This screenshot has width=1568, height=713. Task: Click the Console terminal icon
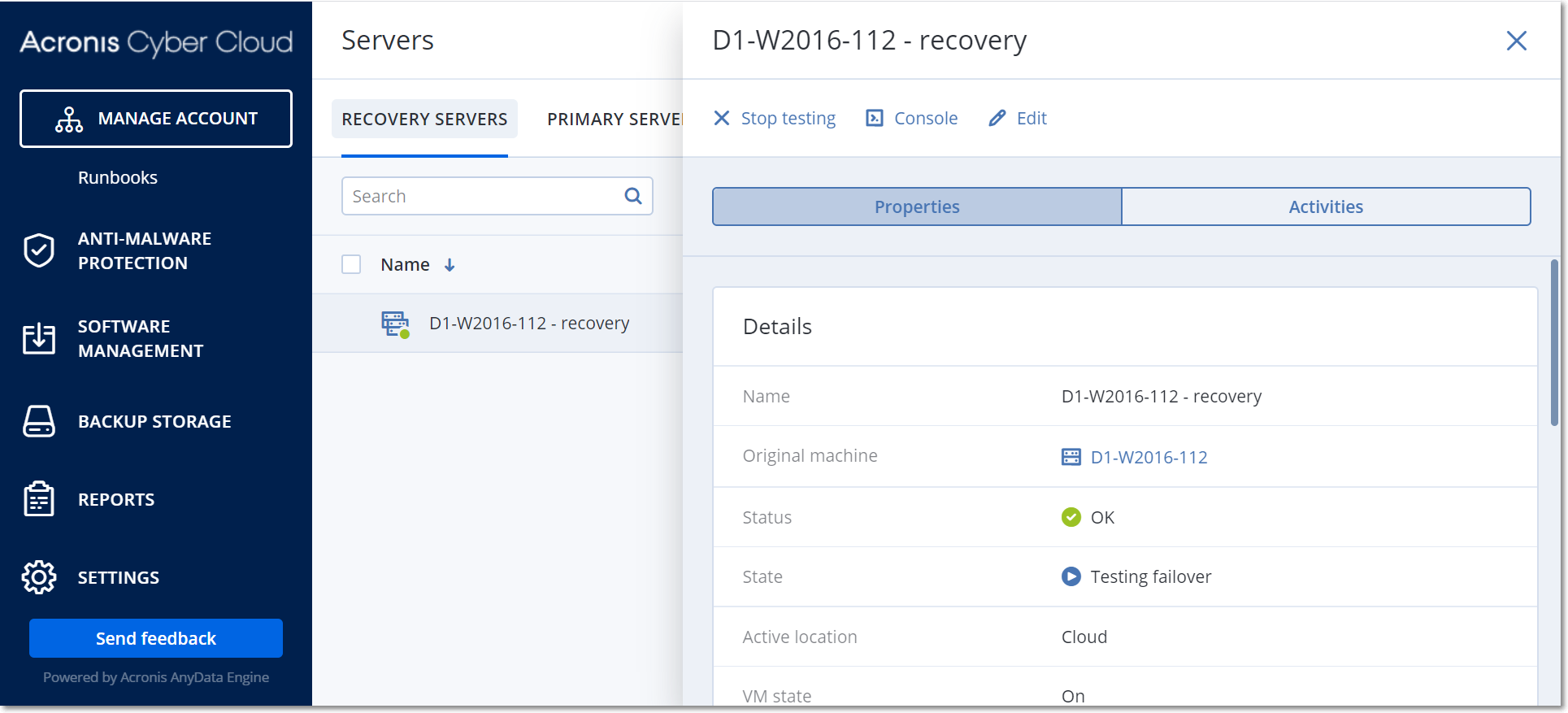click(875, 119)
